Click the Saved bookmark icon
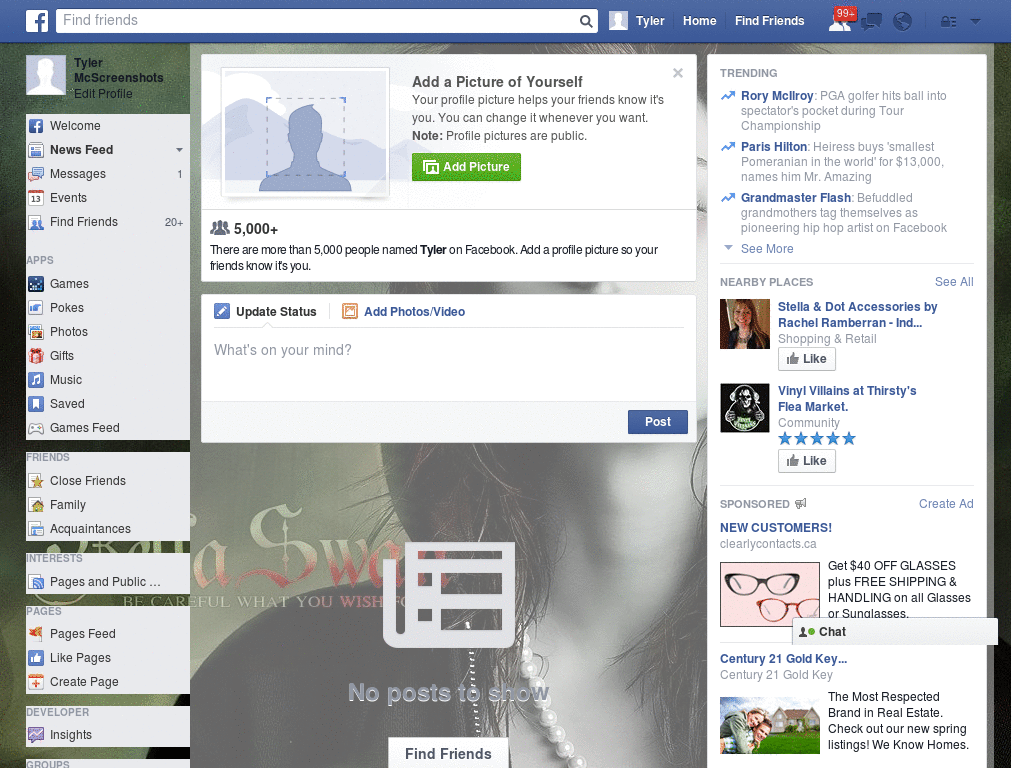This screenshot has width=1024, height=768. [x=36, y=404]
